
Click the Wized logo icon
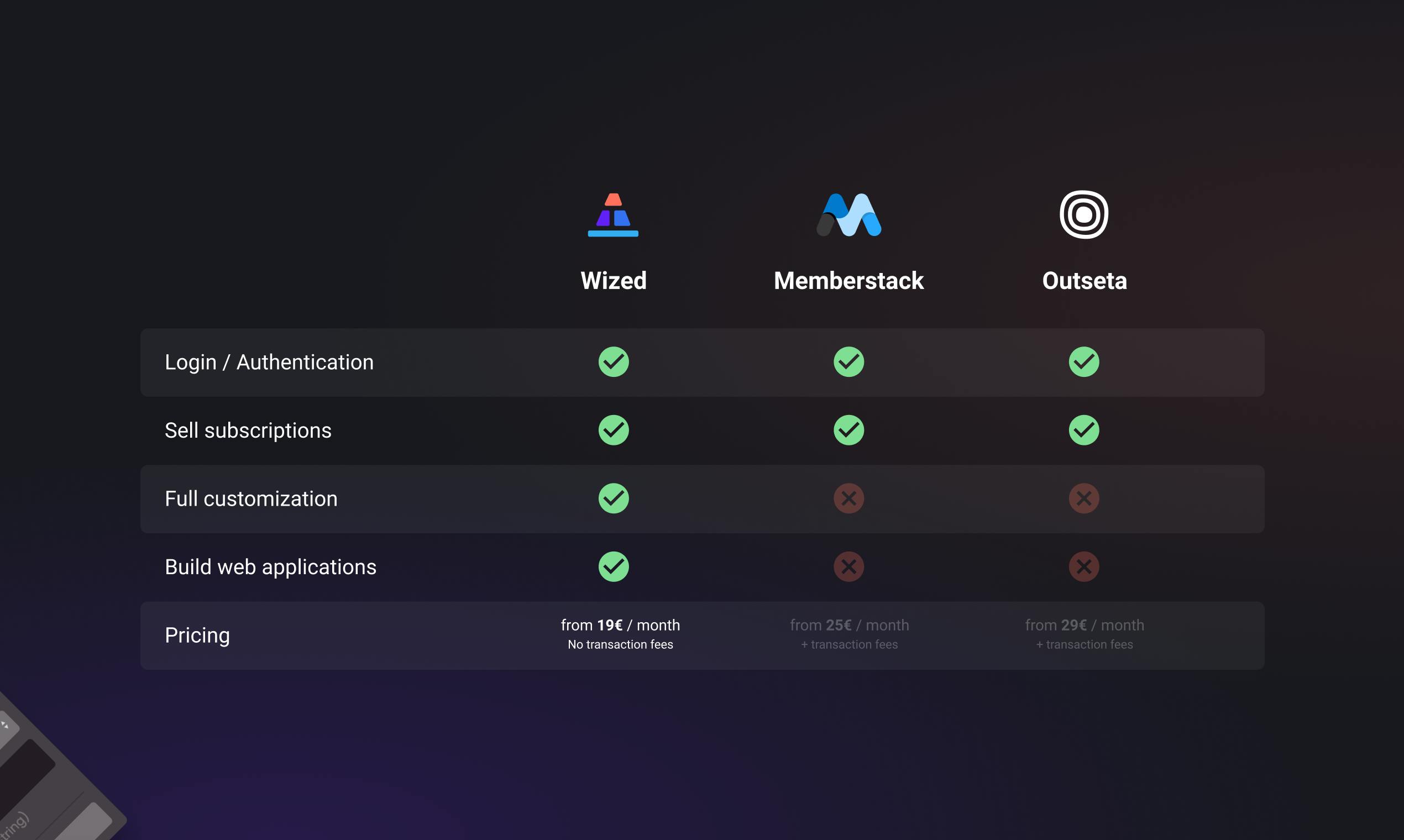click(x=613, y=214)
